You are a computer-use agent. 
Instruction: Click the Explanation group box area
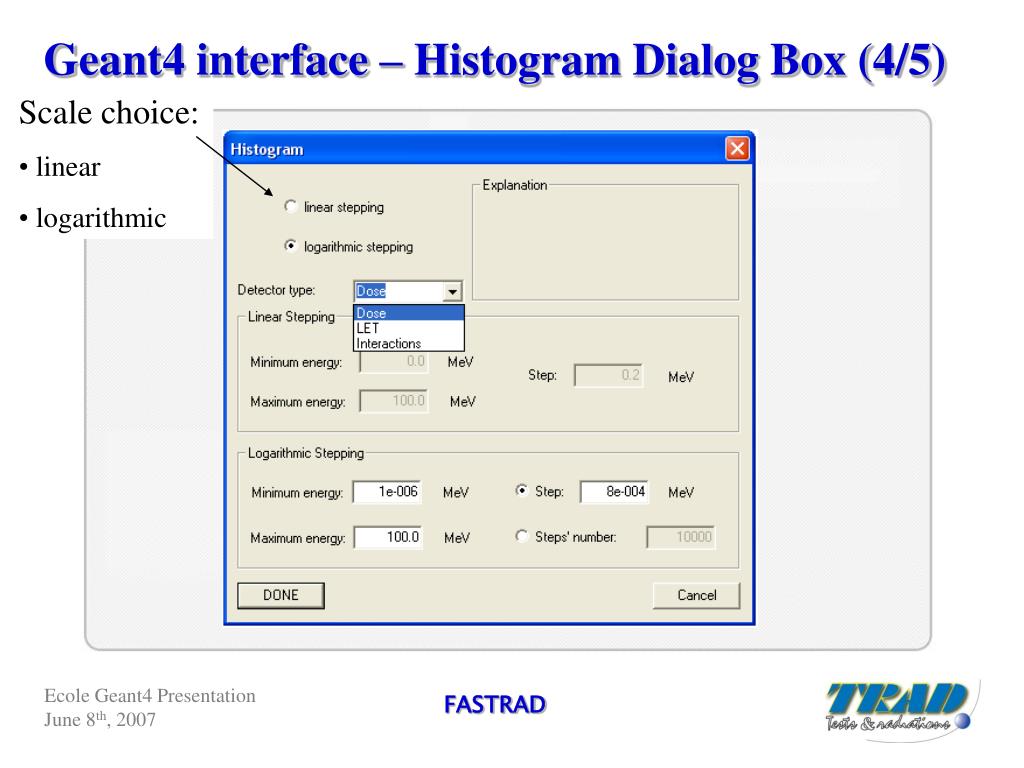605,242
